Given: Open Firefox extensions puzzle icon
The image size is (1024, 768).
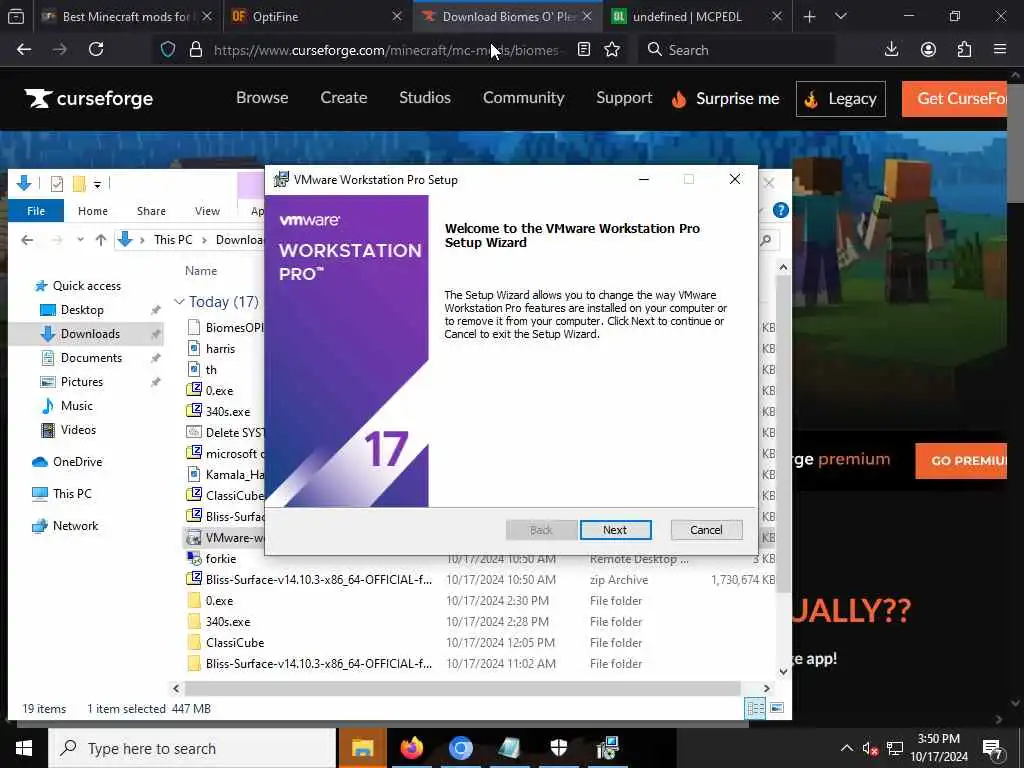Looking at the screenshot, I should pyautogui.click(x=964, y=50).
